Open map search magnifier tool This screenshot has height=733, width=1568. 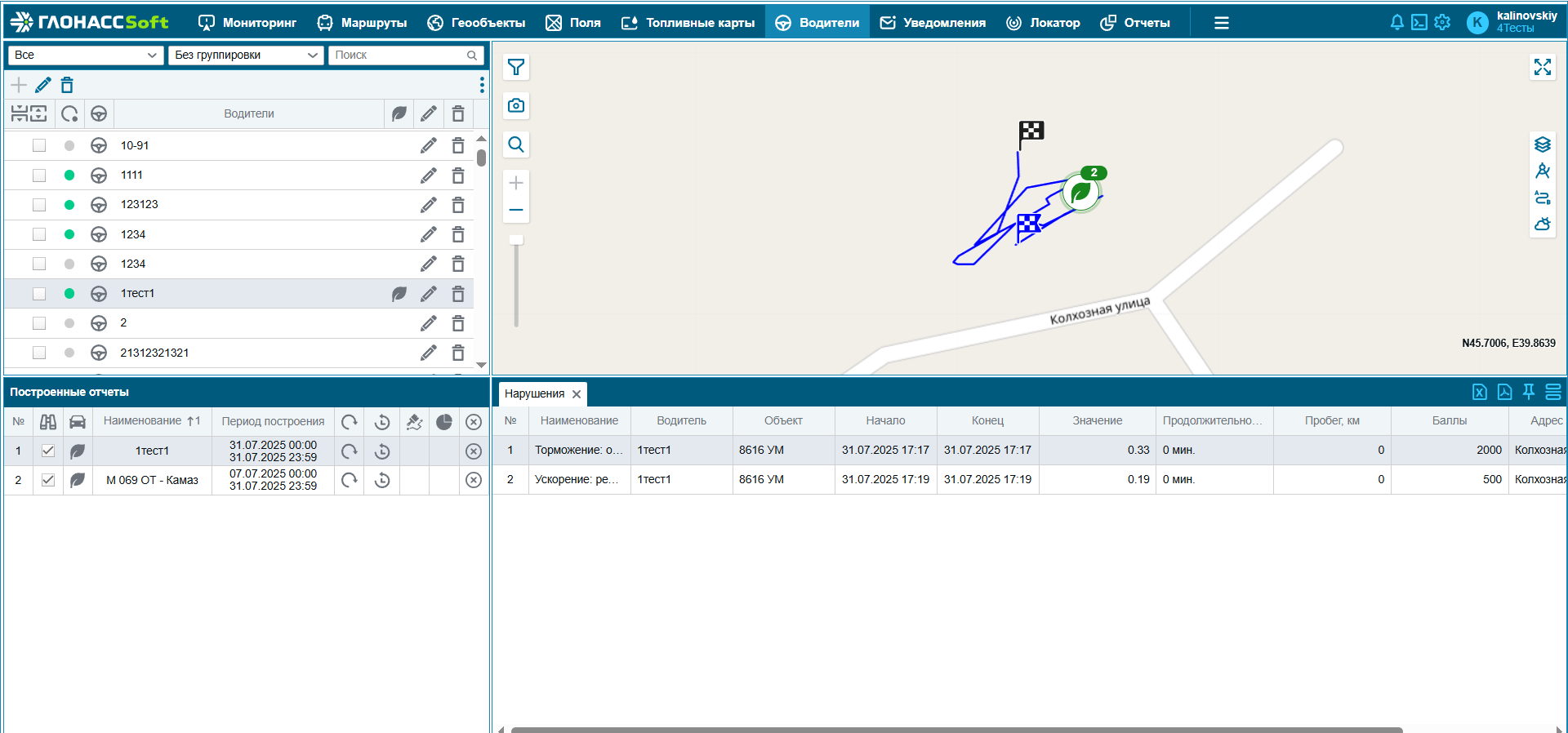(516, 144)
